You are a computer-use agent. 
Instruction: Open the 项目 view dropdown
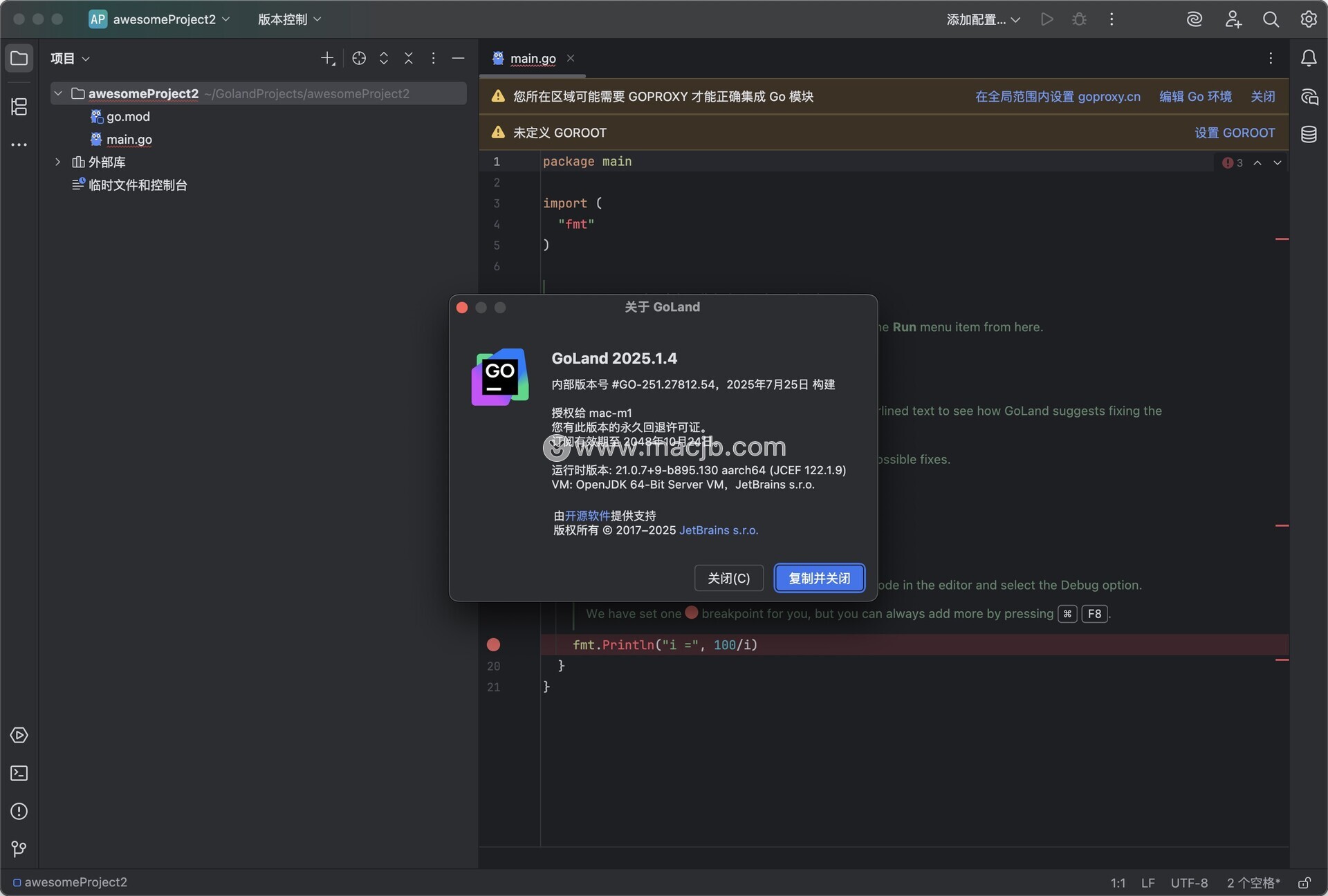point(70,58)
